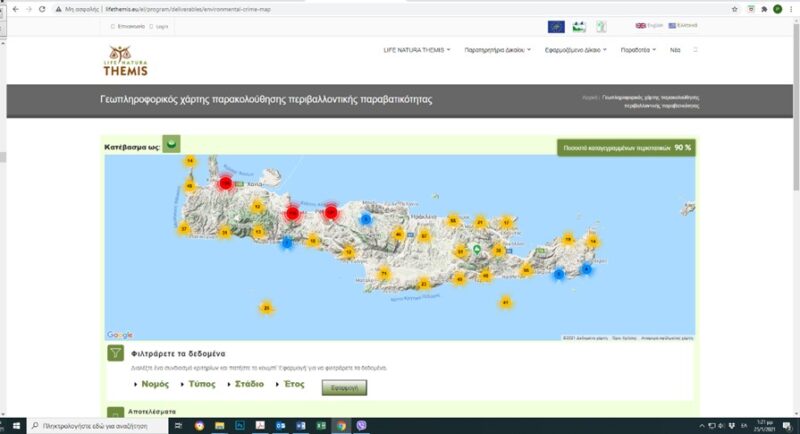Open the Νέα menu item
800x434 pixels.
[675, 50]
